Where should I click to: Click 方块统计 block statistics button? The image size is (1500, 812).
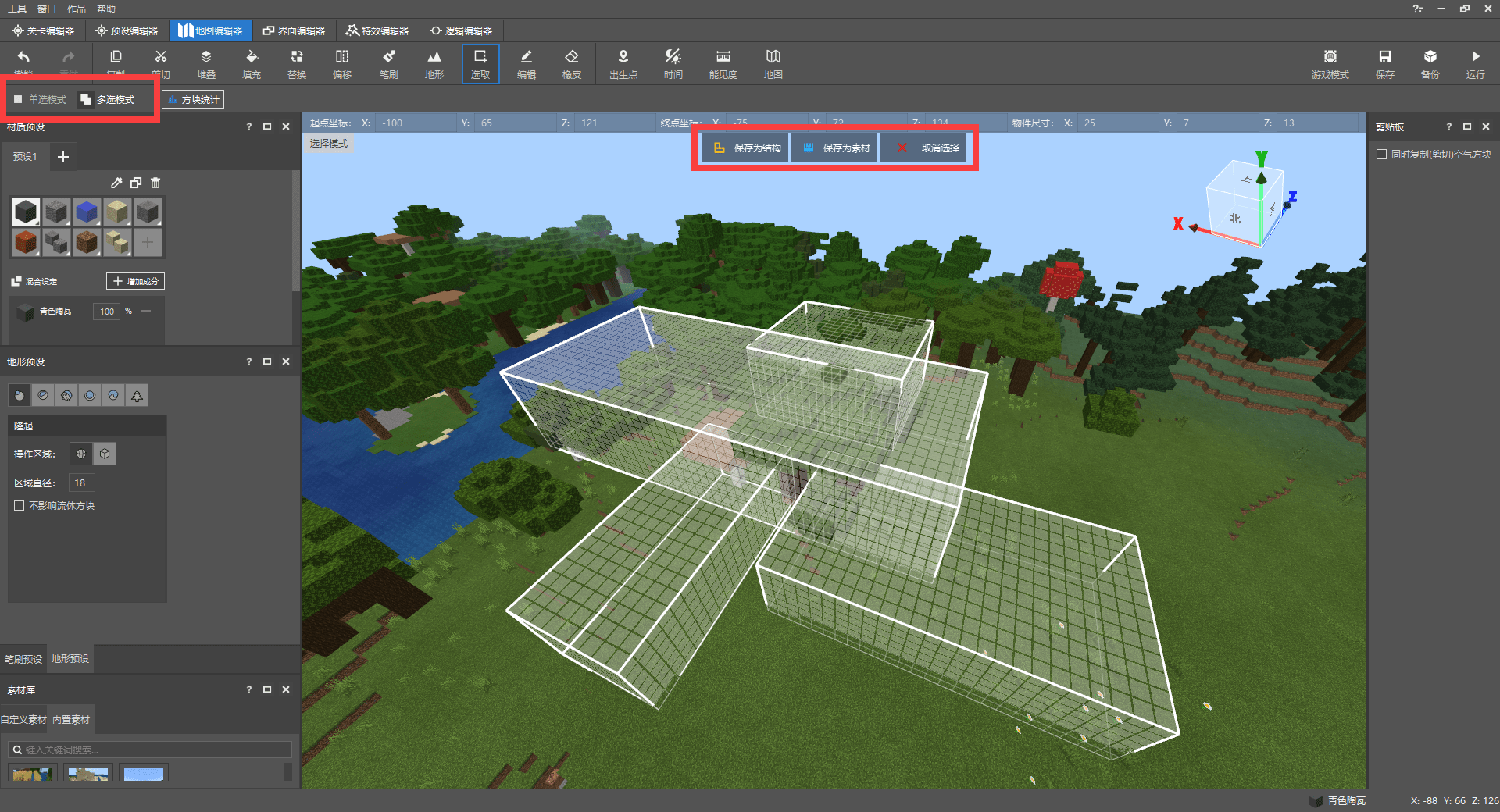tap(193, 100)
